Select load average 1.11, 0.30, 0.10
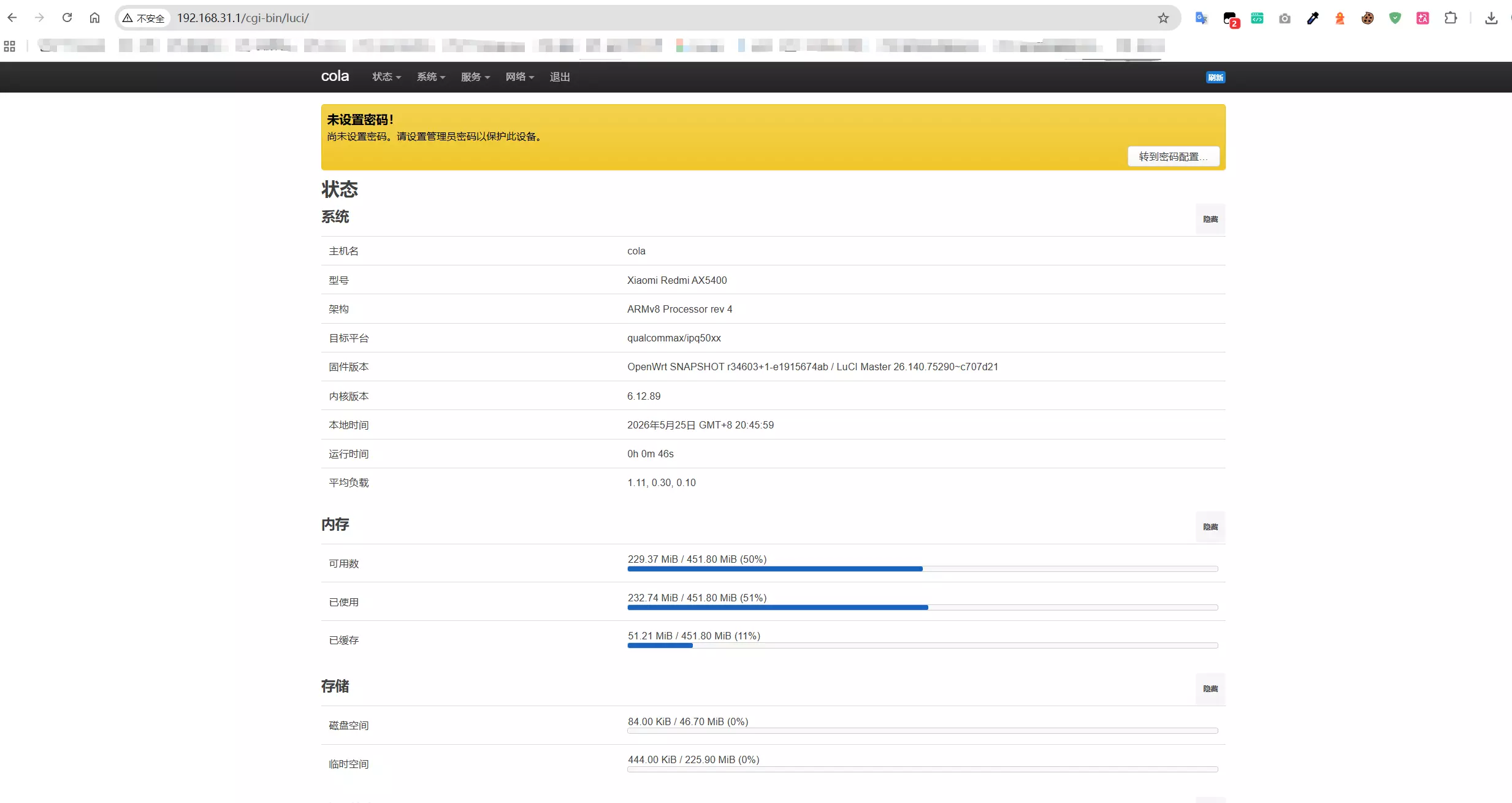 (x=662, y=482)
